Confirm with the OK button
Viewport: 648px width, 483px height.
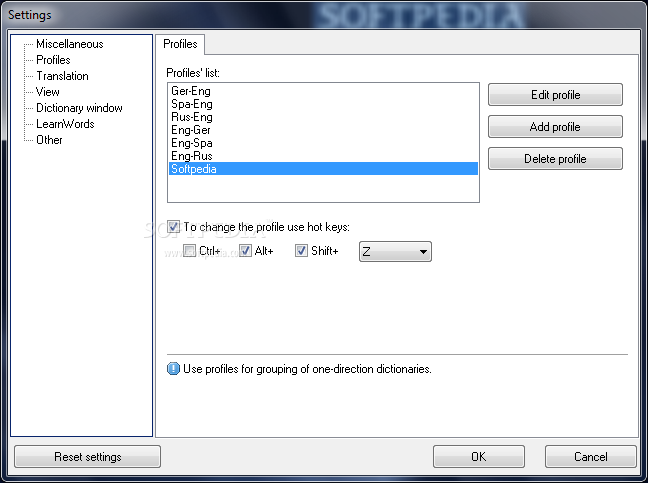[479, 457]
